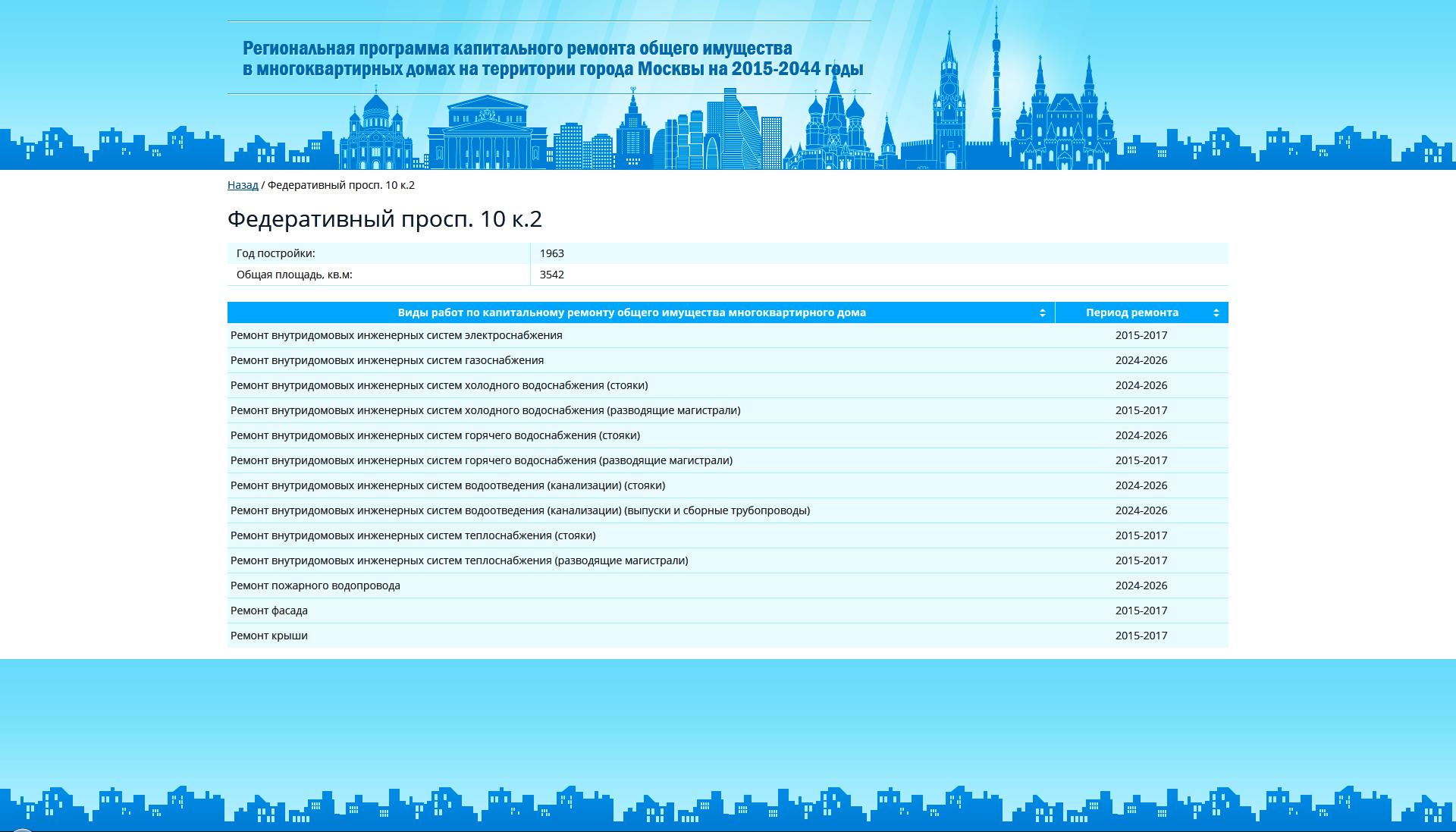1456x832 pixels.
Task: Click the Ostankino tower illustration in banner
Action: pos(996,76)
